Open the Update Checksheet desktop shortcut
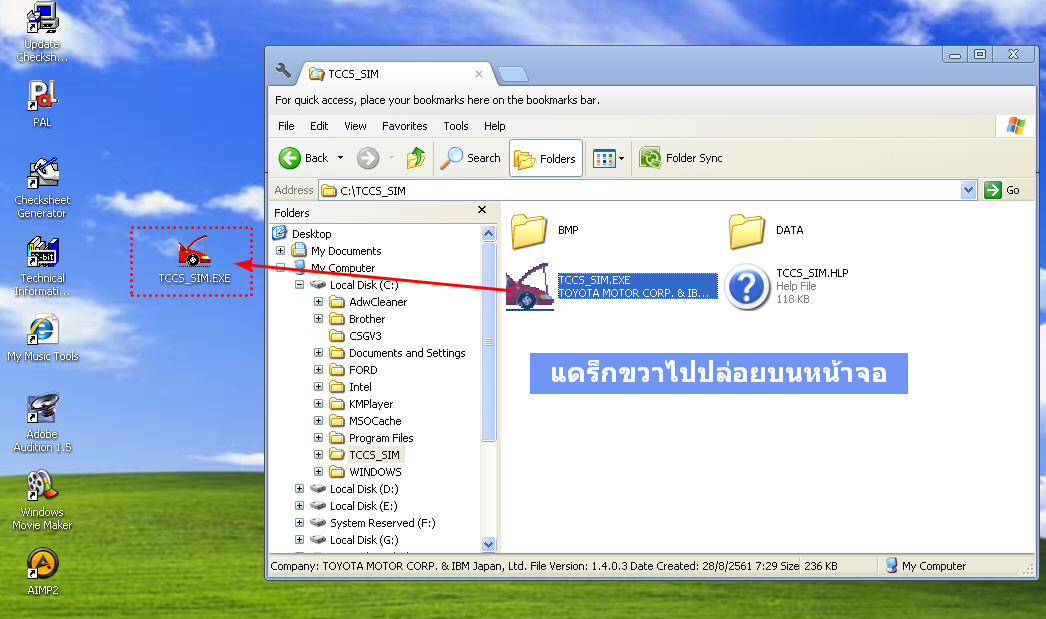This screenshot has height=619, width=1046. tap(42, 33)
